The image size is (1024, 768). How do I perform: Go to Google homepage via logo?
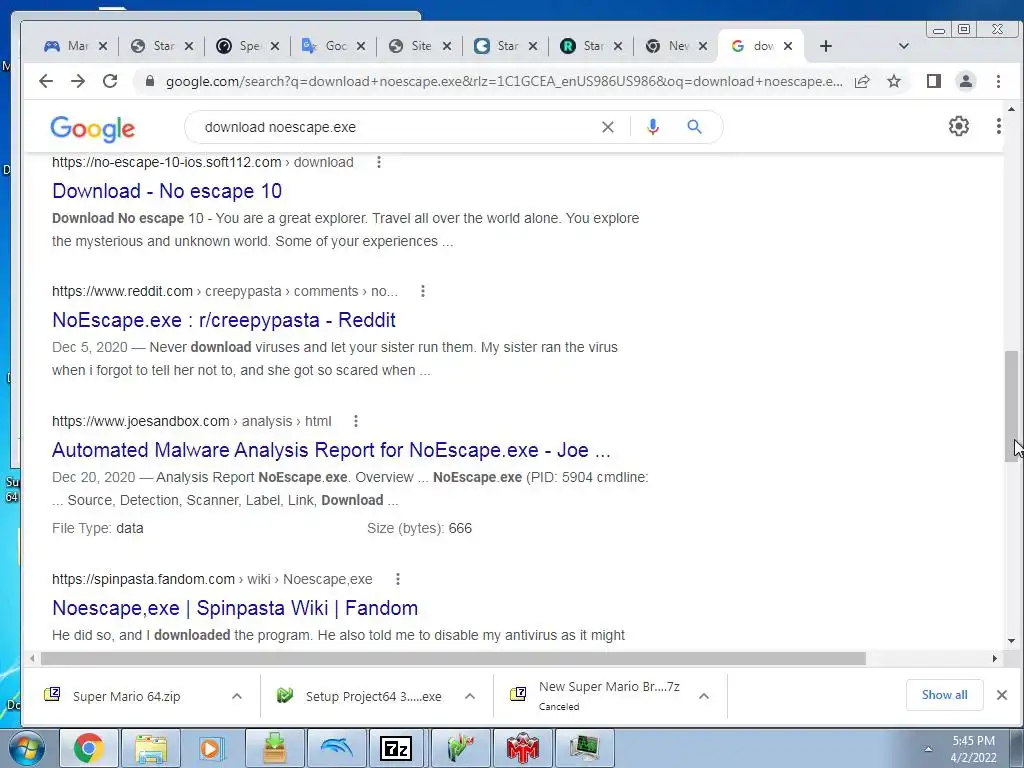click(x=93, y=129)
